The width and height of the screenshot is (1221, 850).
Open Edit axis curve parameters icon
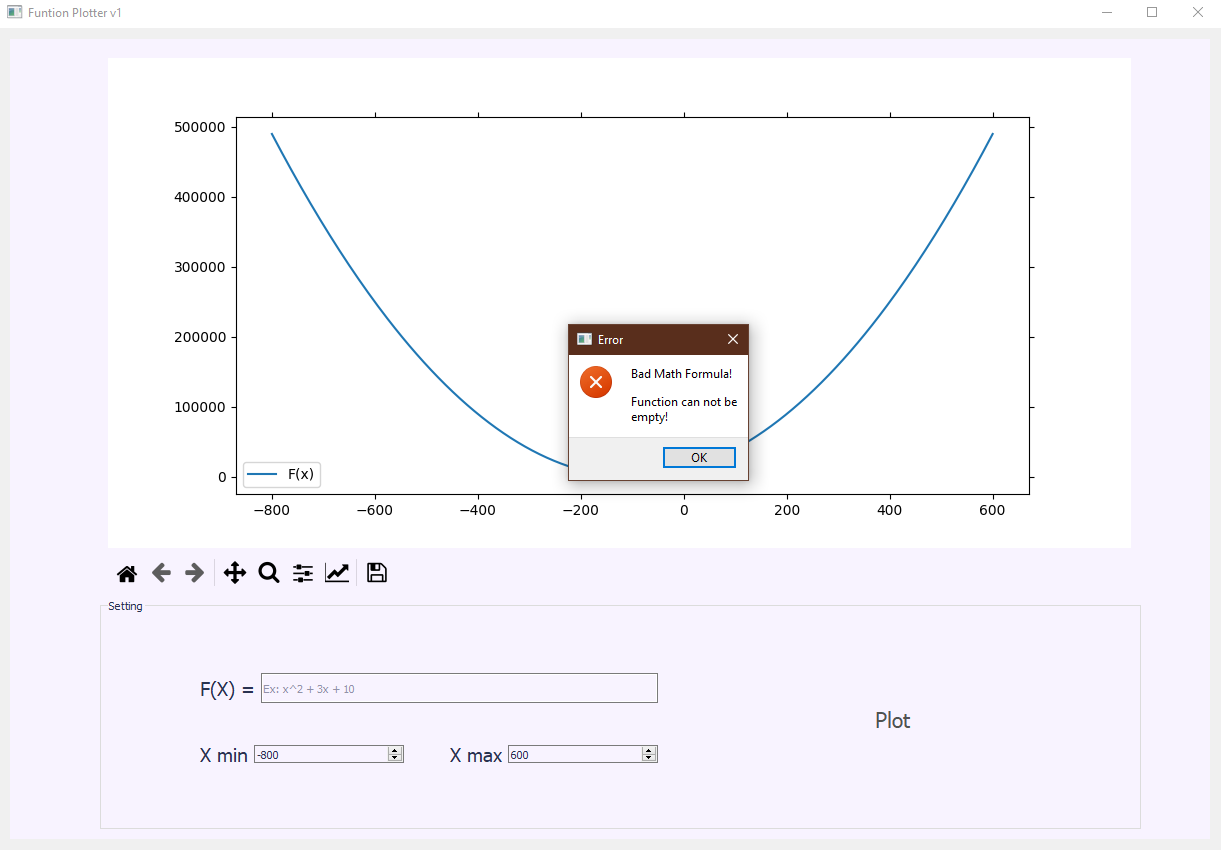coord(337,573)
